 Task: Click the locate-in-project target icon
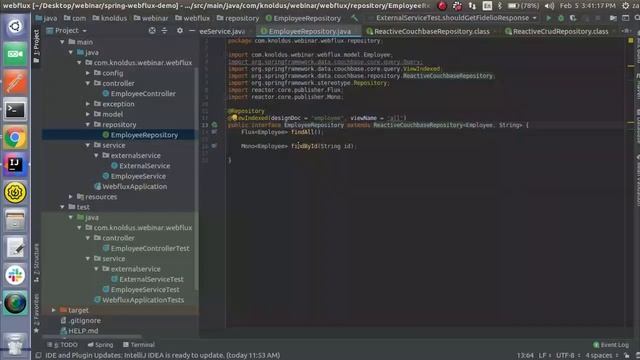(152, 31)
